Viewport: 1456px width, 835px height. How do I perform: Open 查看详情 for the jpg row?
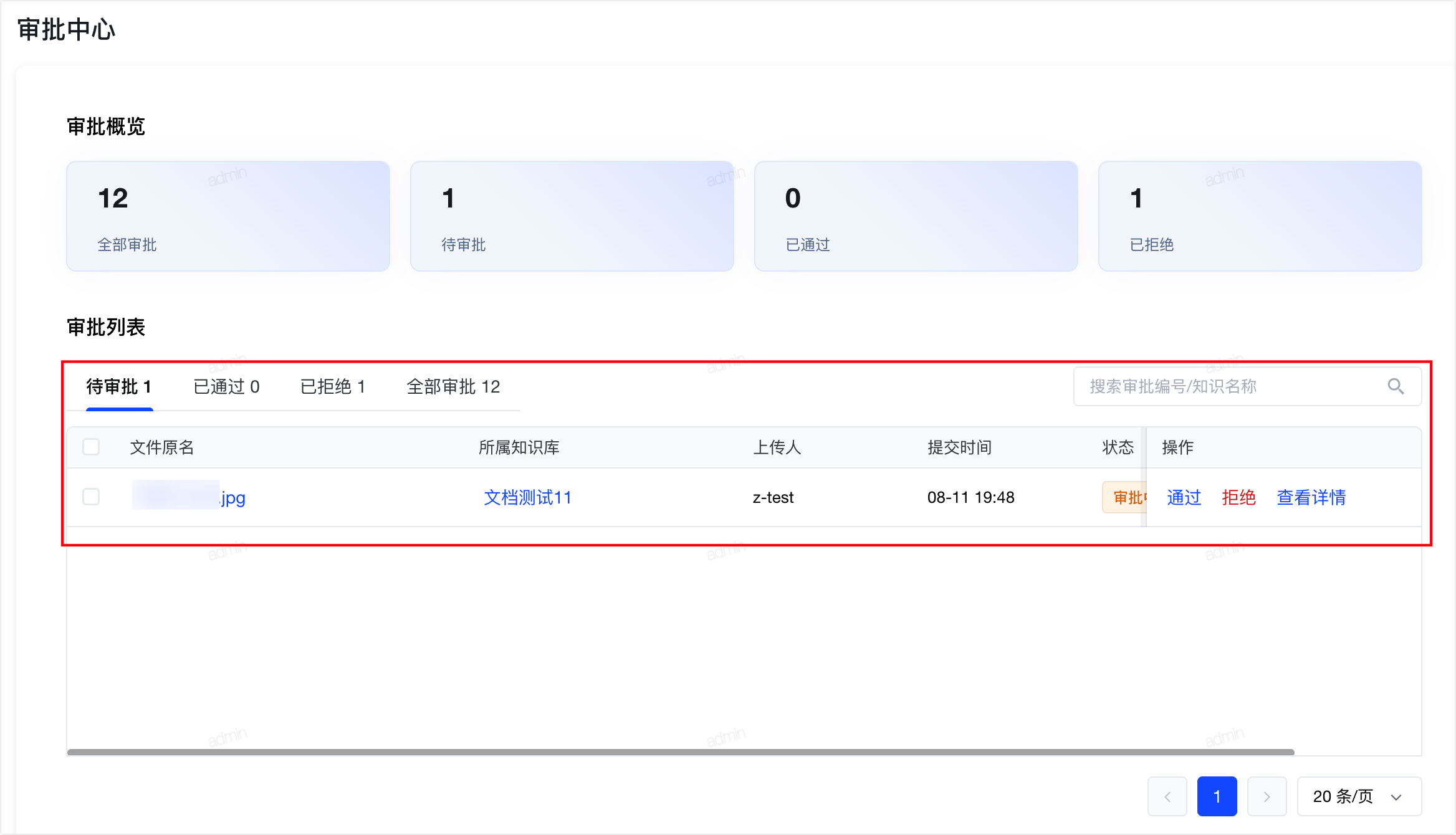point(1311,497)
